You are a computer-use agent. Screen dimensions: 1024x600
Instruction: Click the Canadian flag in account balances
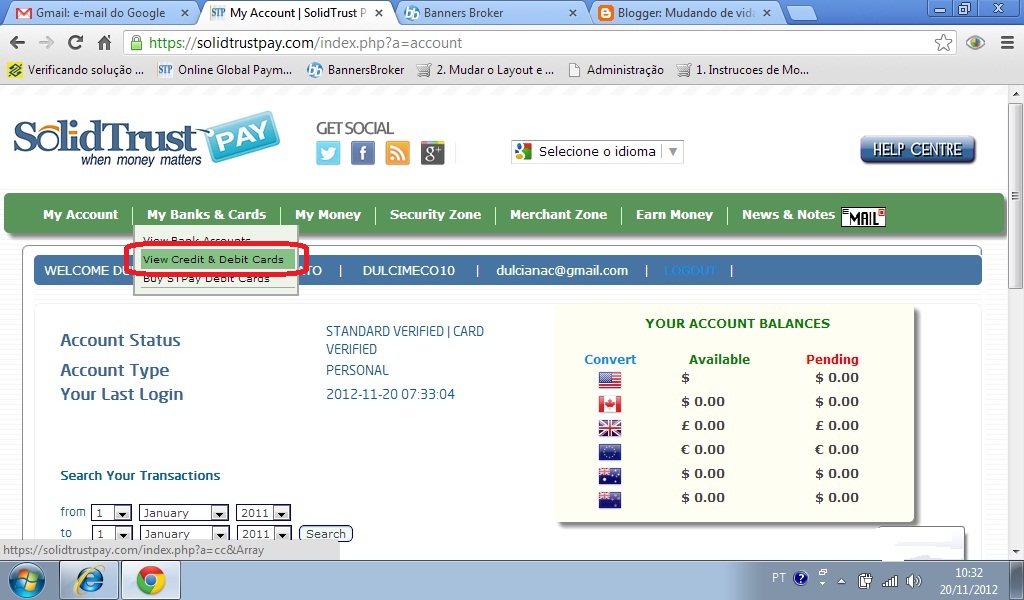pos(609,402)
